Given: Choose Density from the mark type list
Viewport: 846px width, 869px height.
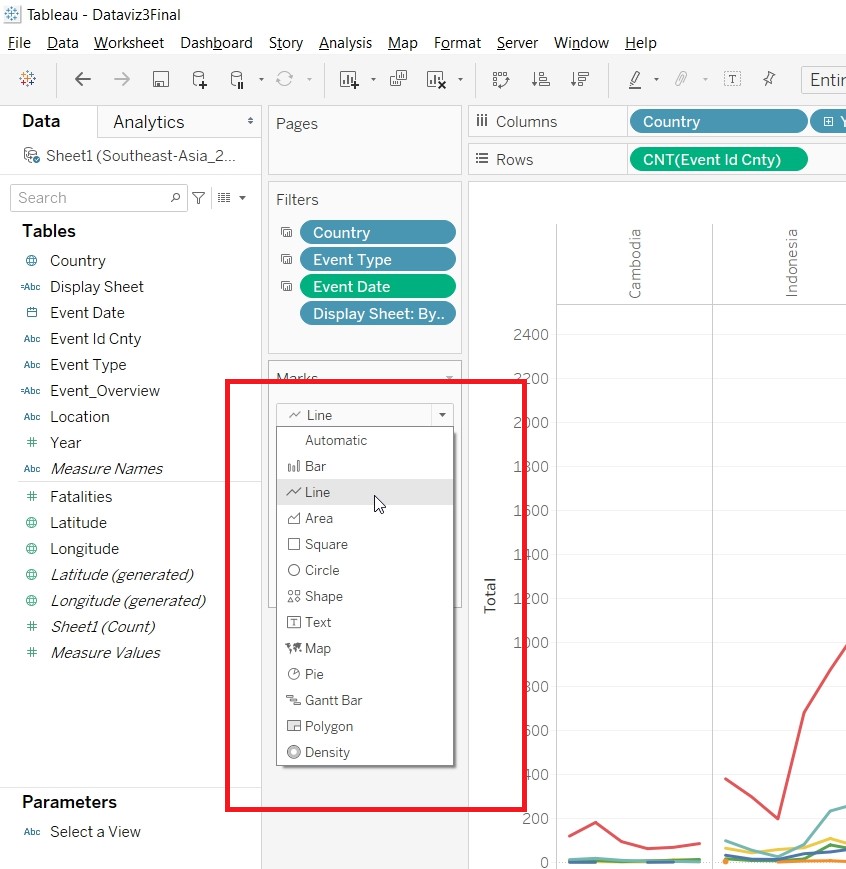Looking at the screenshot, I should click(327, 752).
